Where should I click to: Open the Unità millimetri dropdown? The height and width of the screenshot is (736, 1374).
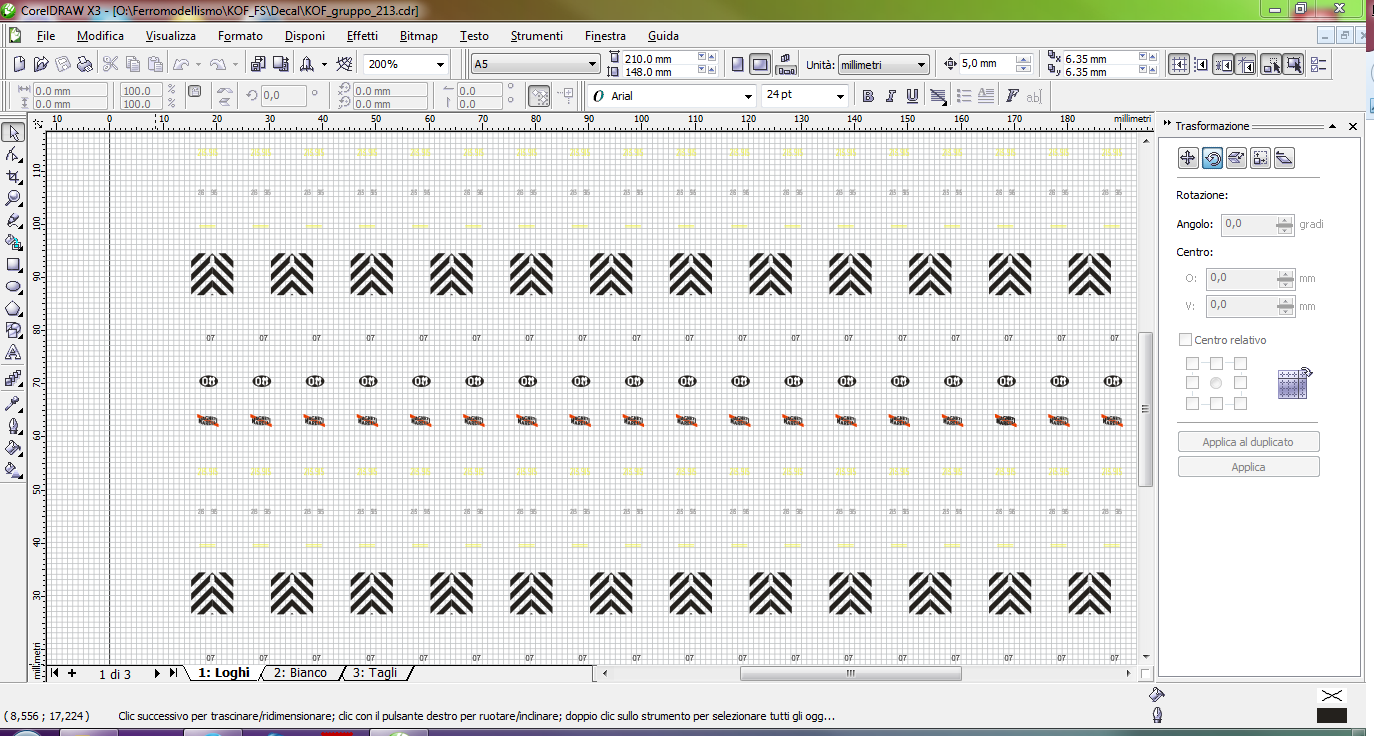click(x=922, y=64)
